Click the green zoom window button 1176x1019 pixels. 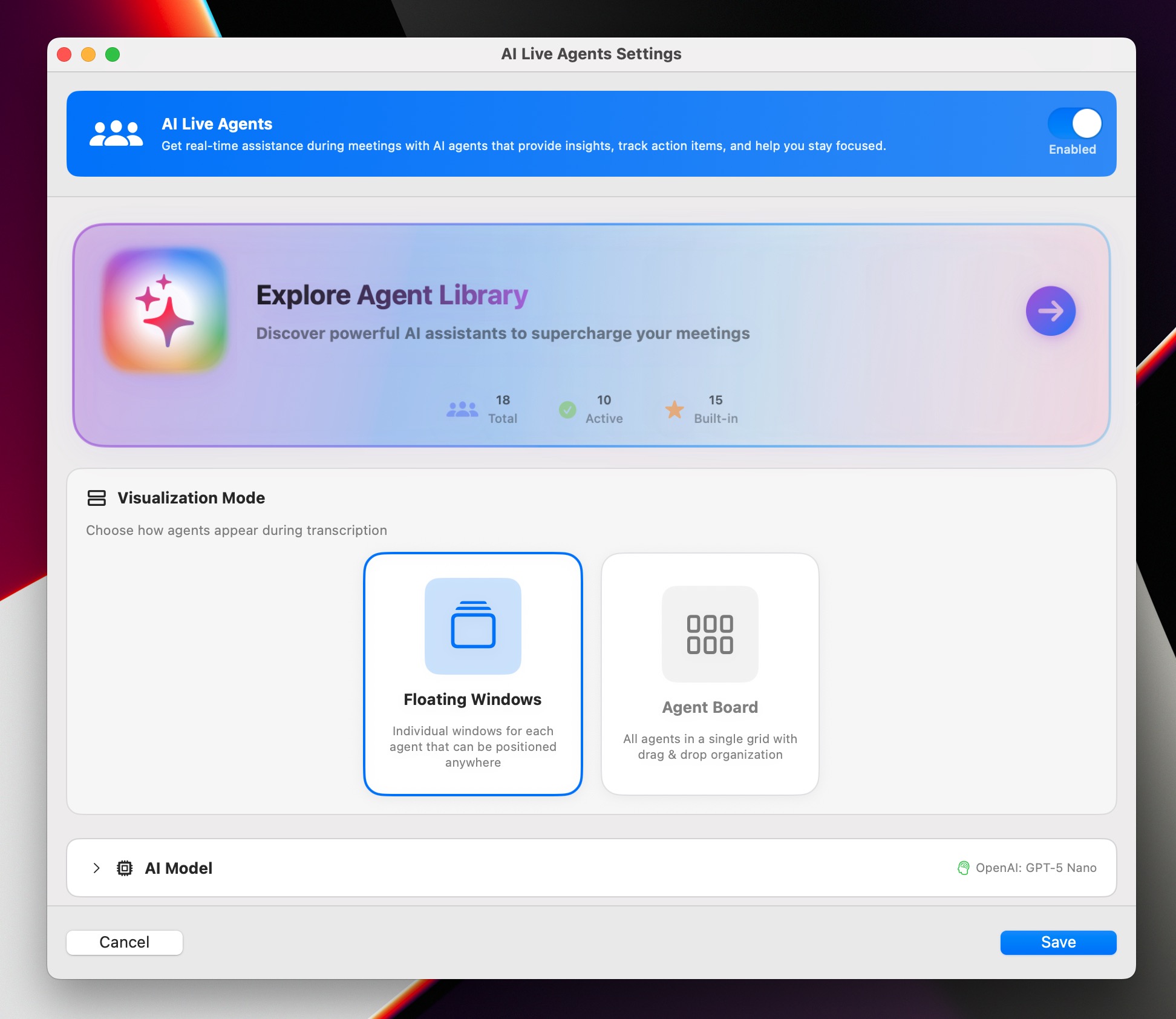pyautogui.click(x=113, y=54)
